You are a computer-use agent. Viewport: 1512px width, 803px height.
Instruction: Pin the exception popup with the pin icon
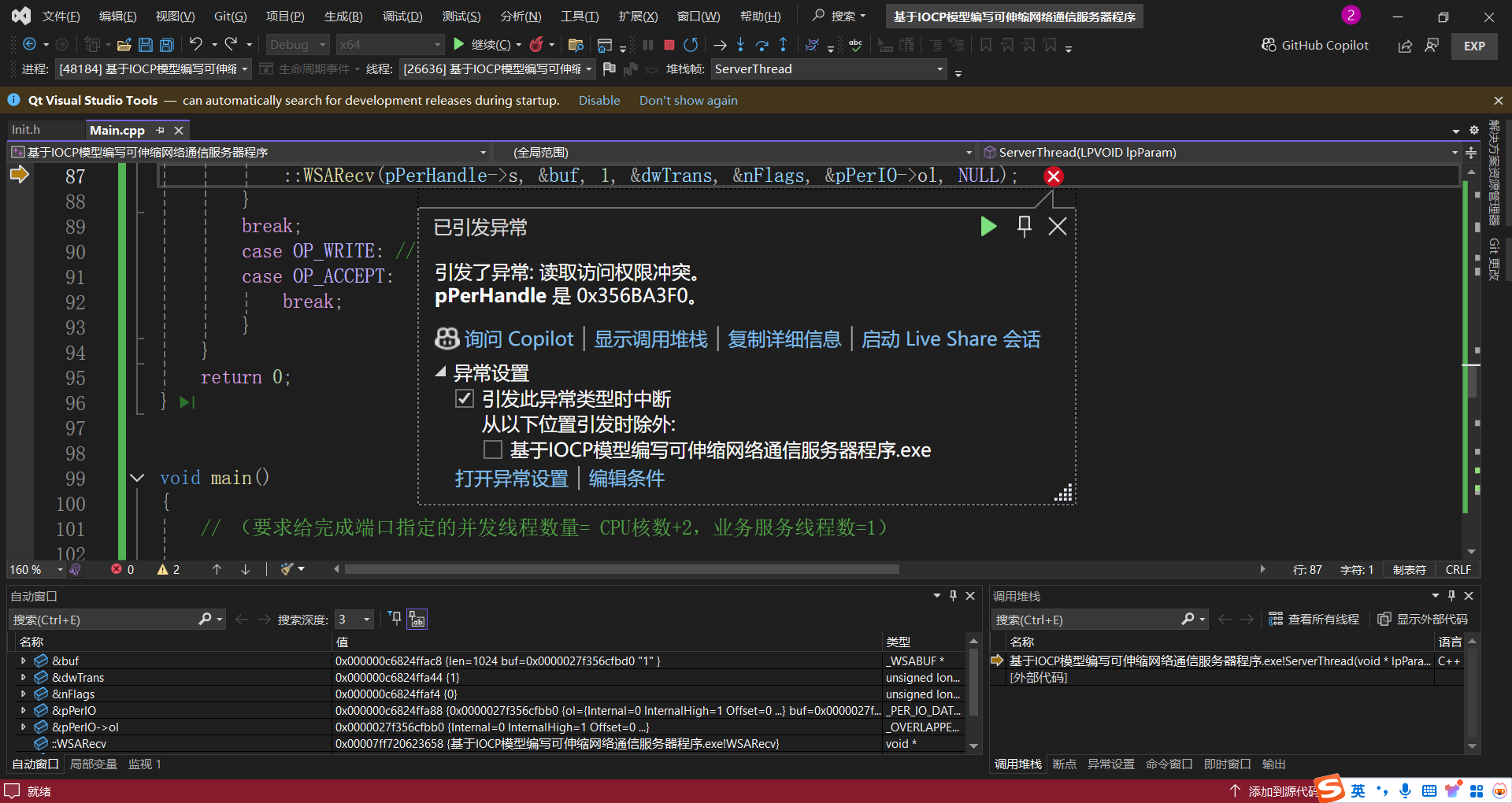(x=1024, y=227)
